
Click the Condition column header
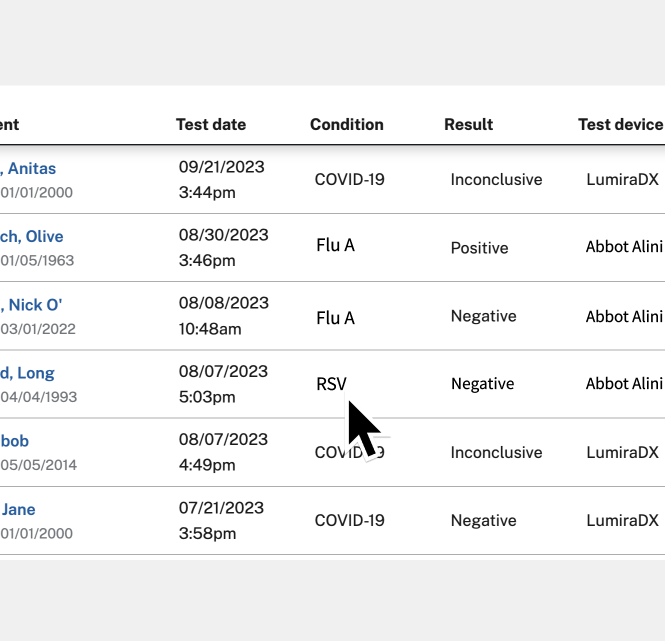[347, 124]
